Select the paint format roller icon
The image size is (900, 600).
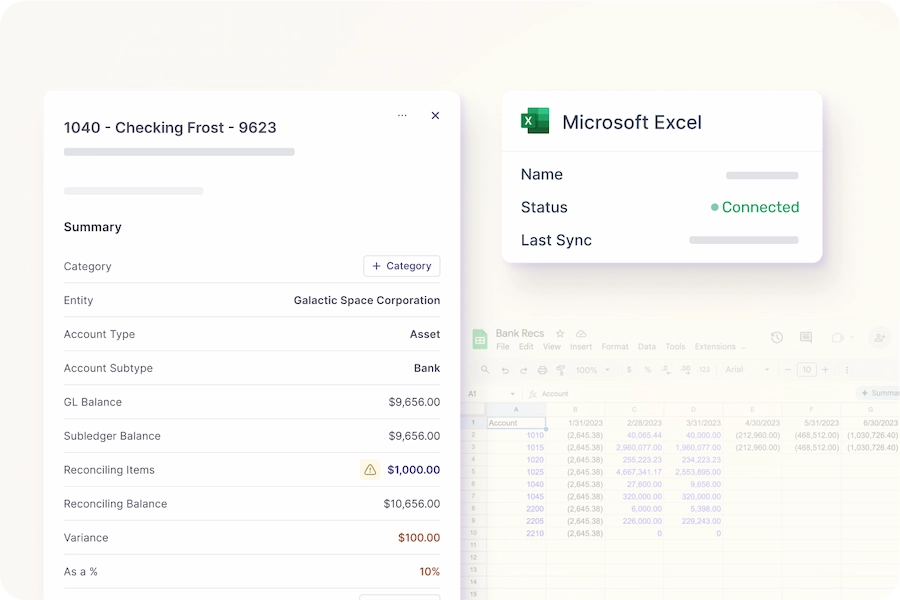(561, 370)
